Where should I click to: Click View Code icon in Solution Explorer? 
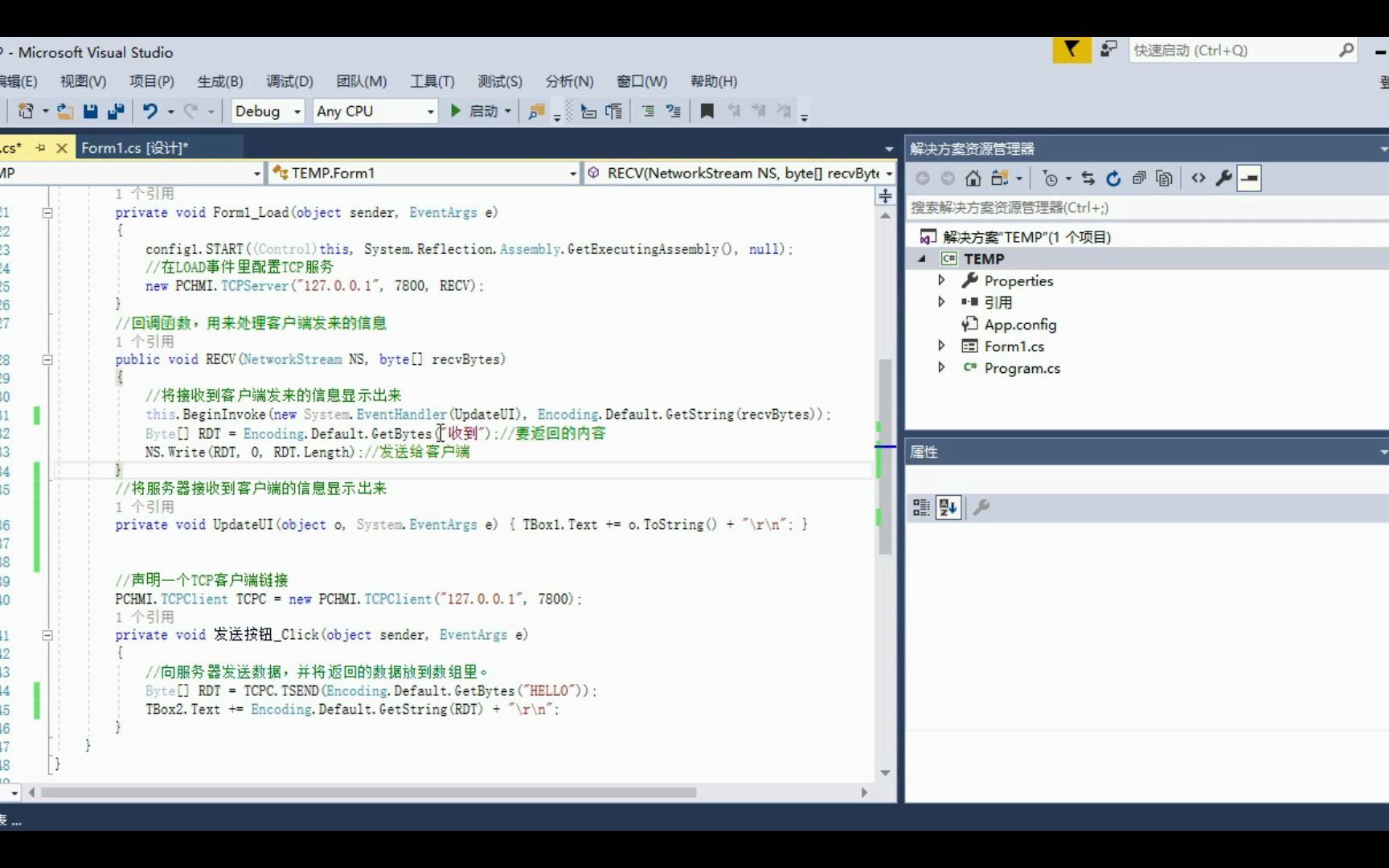[1198, 178]
